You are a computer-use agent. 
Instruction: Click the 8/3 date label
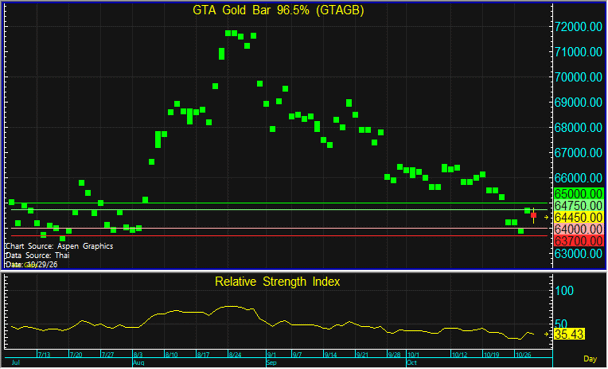click(138, 355)
